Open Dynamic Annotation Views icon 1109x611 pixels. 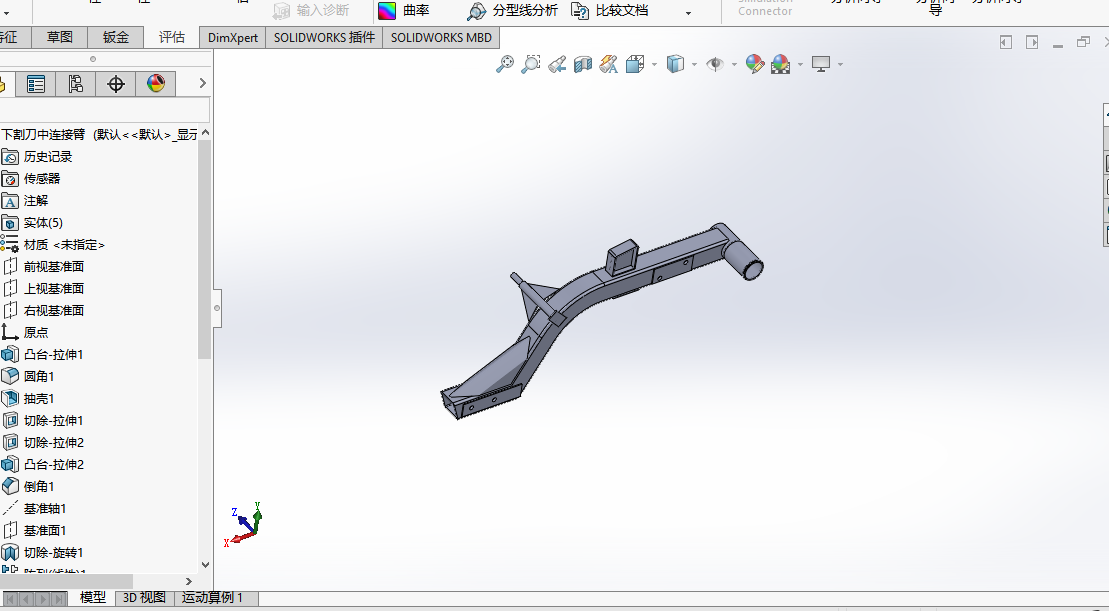pyautogui.click(x=608, y=64)
